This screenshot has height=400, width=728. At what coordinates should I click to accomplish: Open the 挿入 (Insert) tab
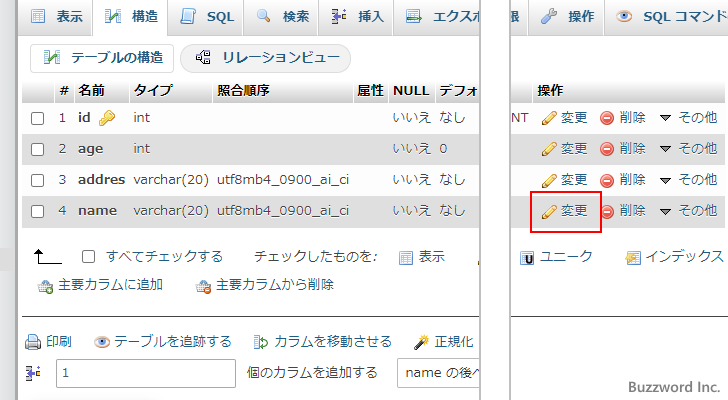pos(356,17)
